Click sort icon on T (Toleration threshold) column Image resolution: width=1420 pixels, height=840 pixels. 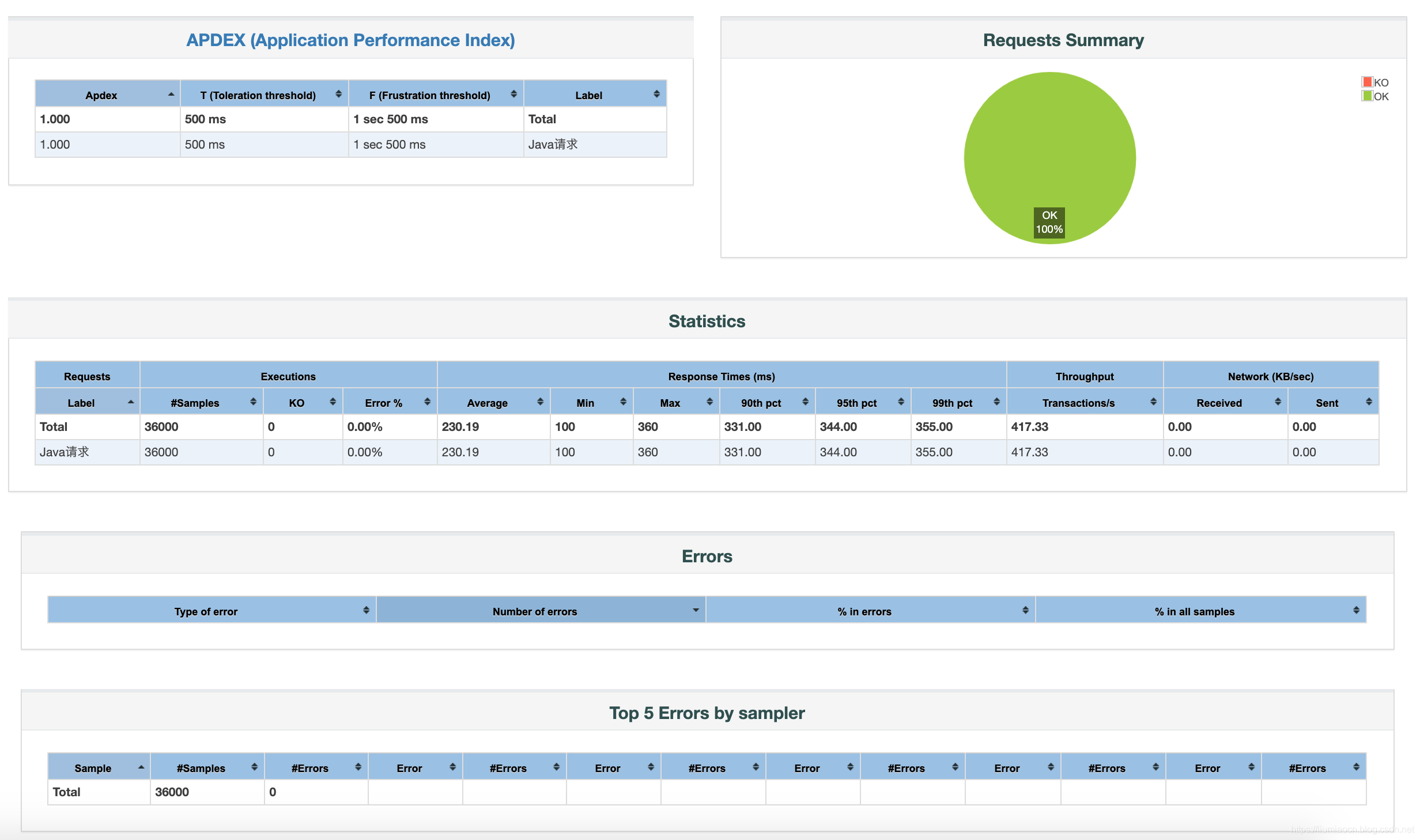tap(338, 94)
